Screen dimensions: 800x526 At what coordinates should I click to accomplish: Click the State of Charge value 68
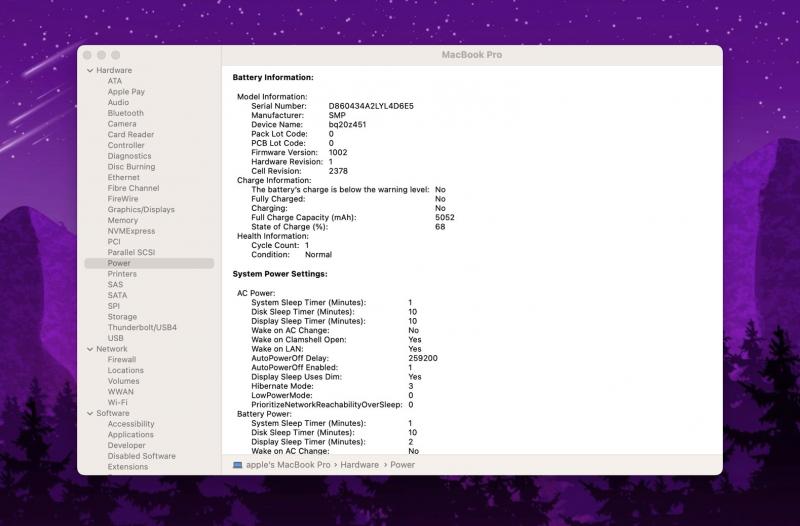(x=440, y=227)
